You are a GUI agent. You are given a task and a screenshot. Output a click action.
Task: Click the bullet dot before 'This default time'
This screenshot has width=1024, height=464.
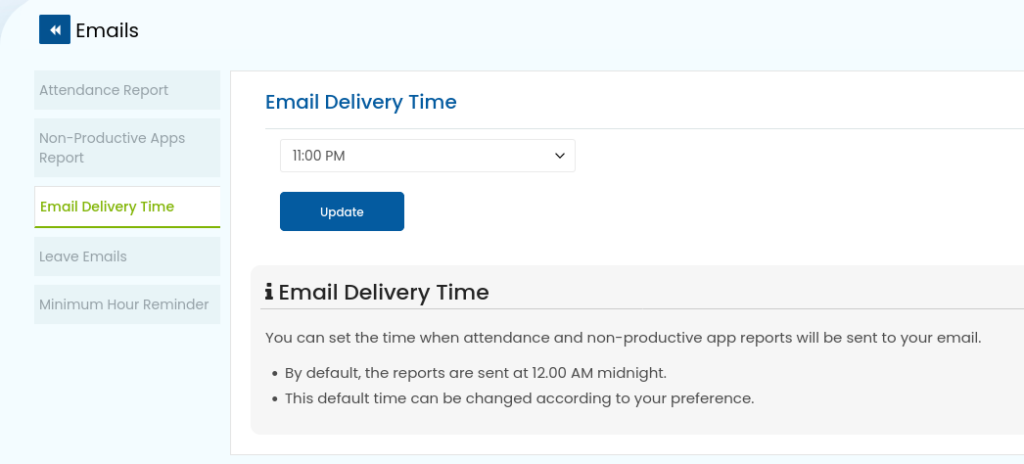tap(275, 399)
